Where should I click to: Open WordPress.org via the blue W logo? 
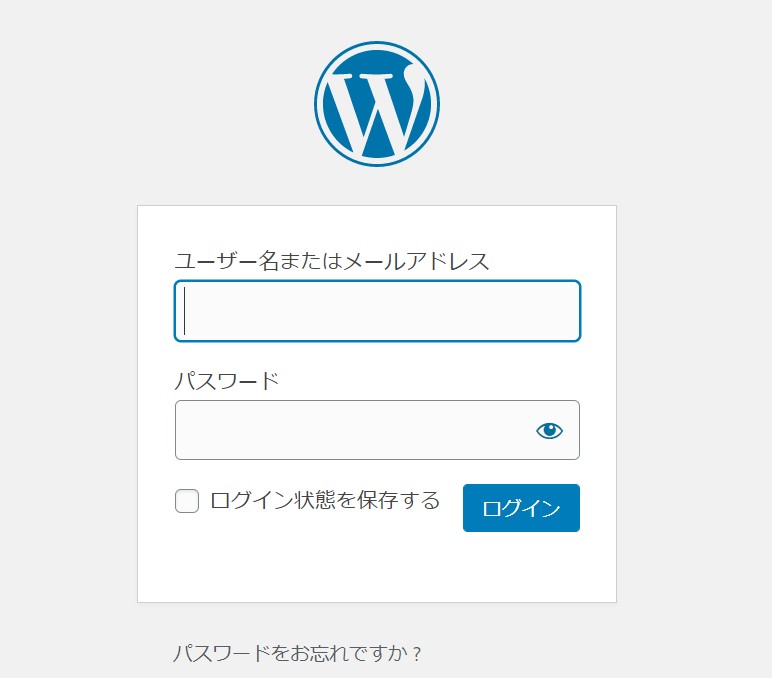(x=377, y=104)
